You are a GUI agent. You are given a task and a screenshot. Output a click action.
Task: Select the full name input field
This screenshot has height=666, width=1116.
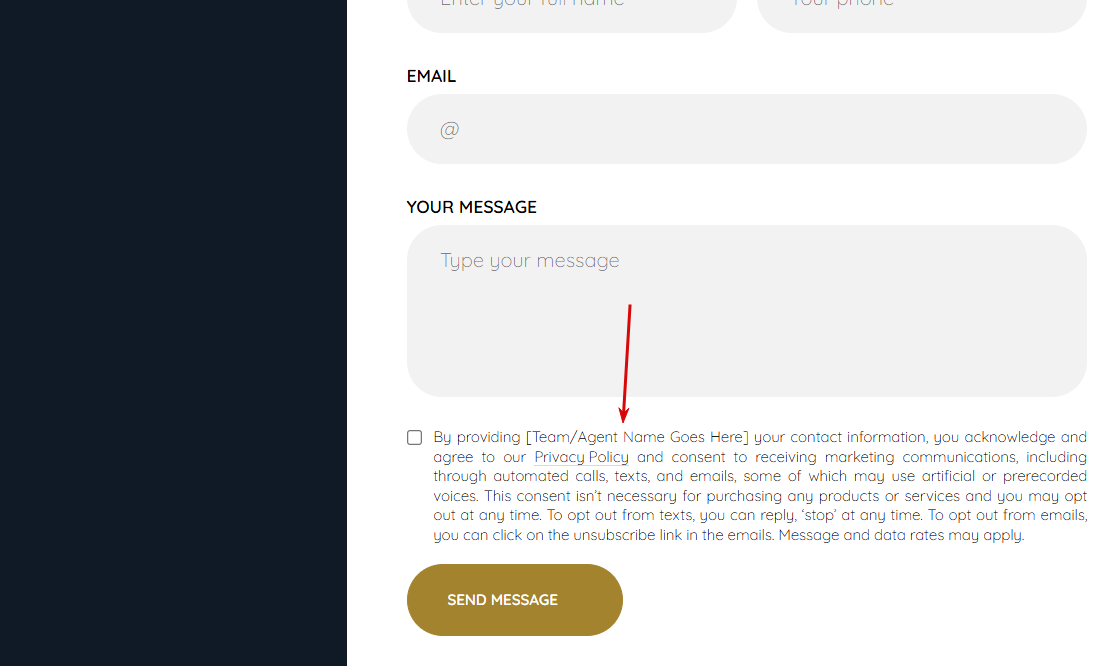pyautogui.click(x=572, y=11)
